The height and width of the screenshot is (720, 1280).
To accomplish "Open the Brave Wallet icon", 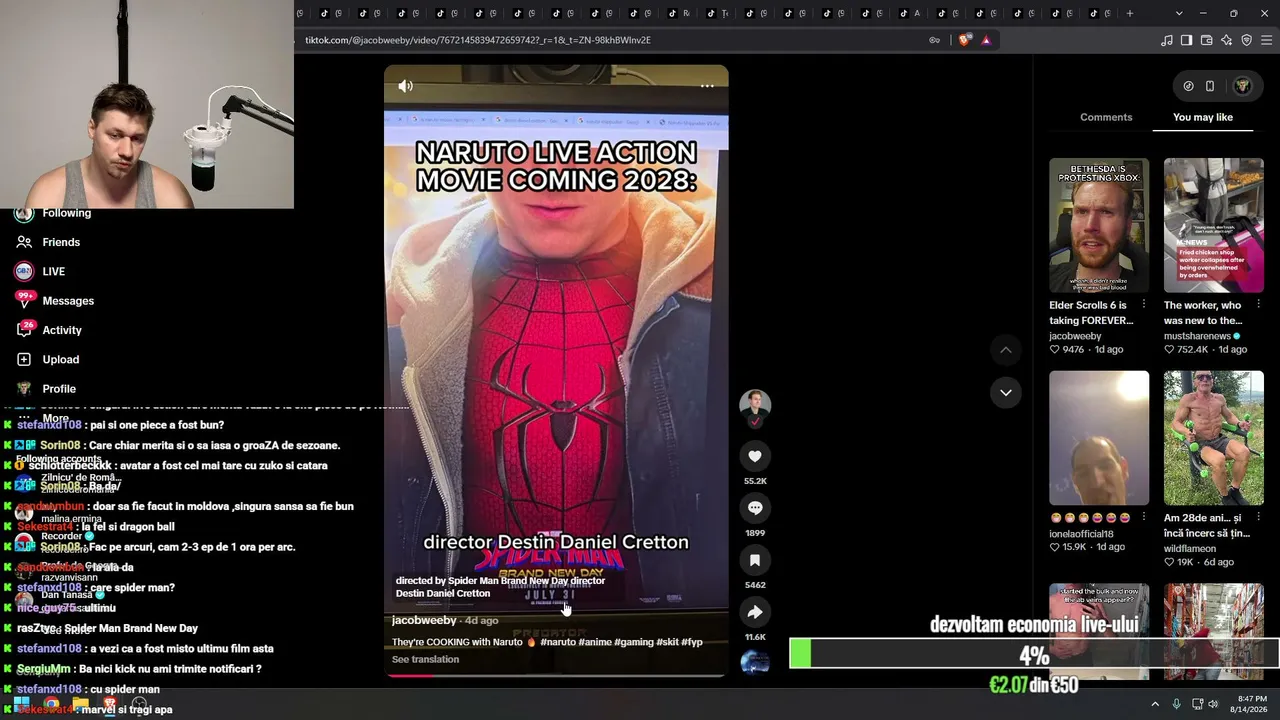I will pos(1206,40).
